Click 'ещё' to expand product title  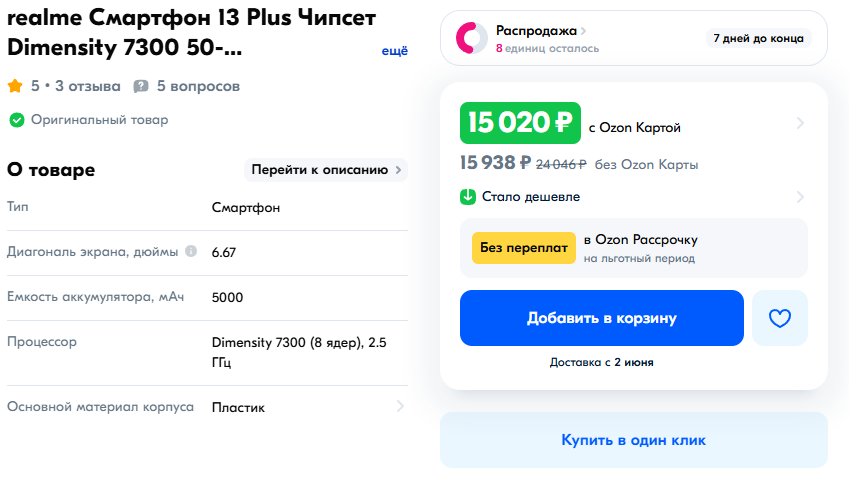[x=395, y=50]
